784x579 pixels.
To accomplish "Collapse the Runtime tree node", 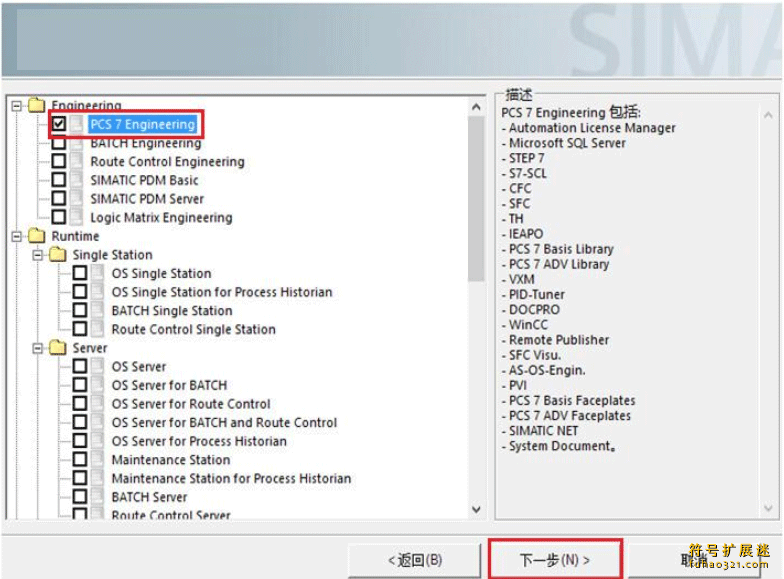I will click(16, 236).
